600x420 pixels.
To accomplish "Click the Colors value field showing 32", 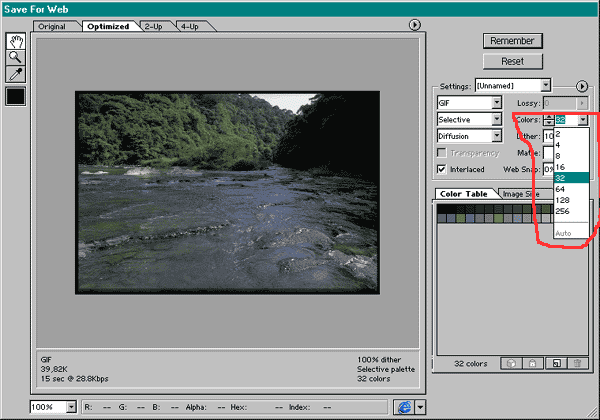I will [x=566, y=120].
